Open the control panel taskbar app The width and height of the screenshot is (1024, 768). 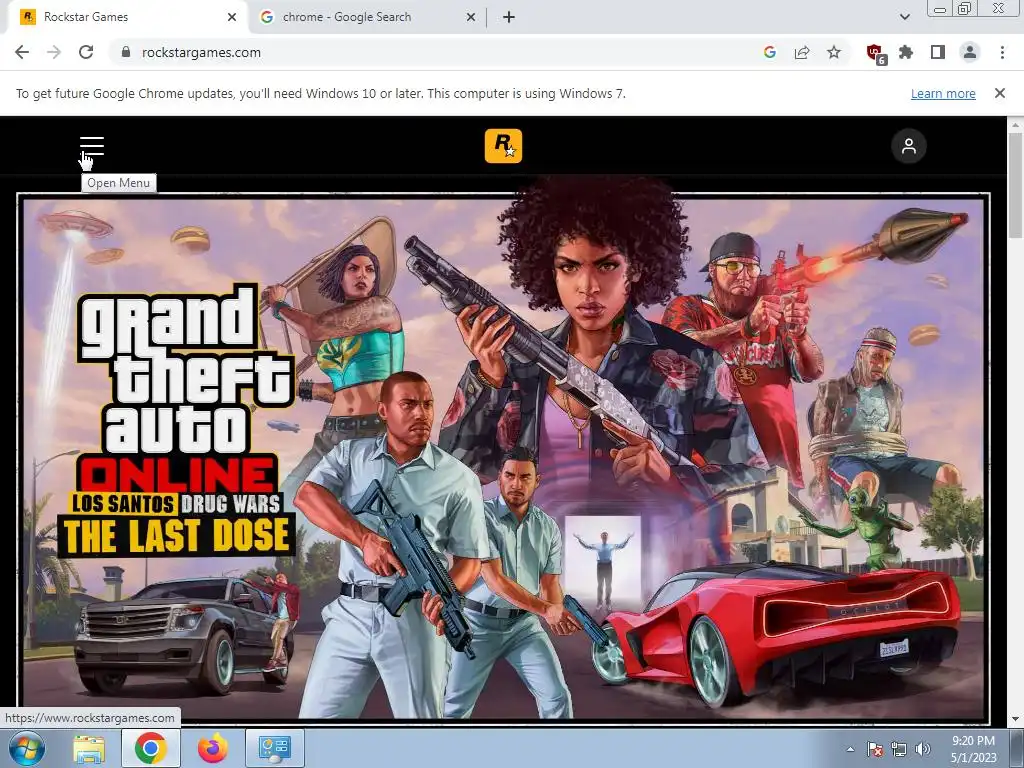coord(274,748)
